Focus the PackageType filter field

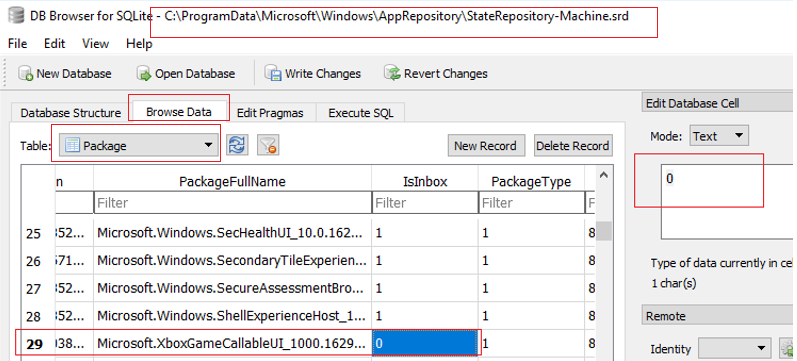point(531,203)
